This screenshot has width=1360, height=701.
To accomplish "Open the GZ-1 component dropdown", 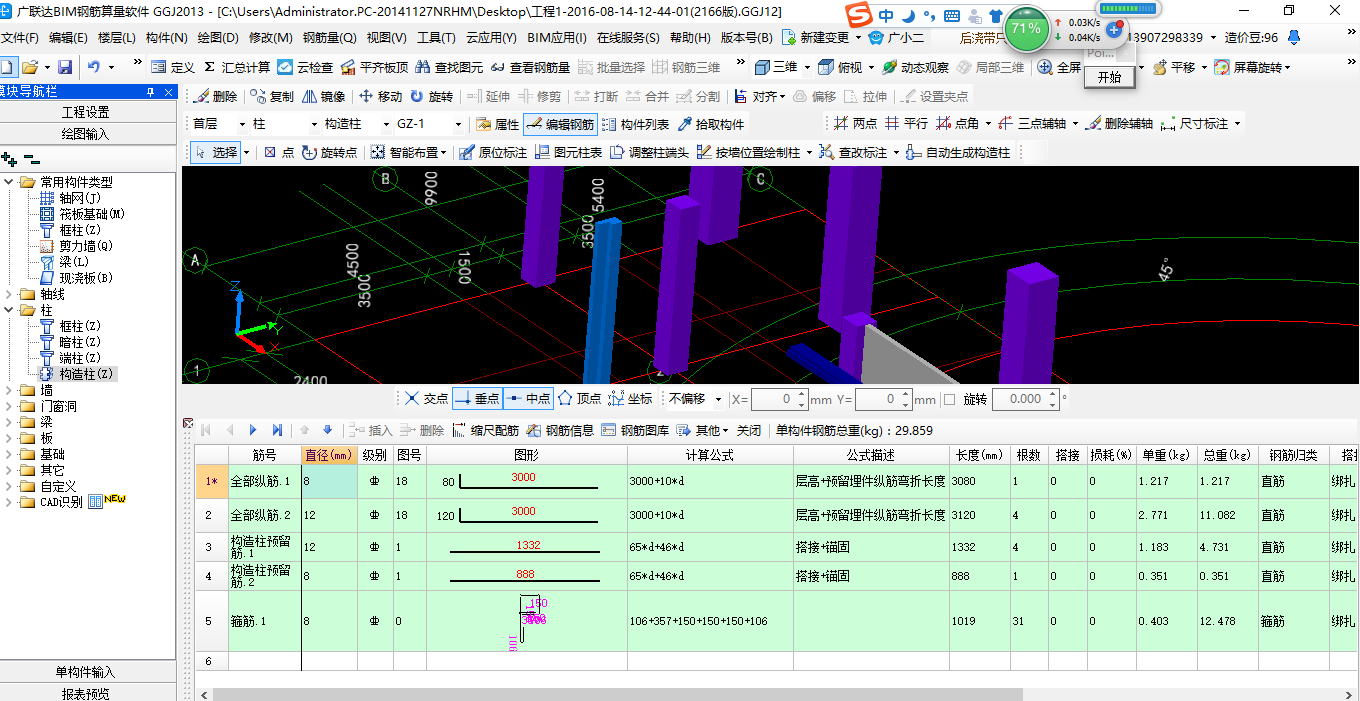I will tap(458, 125).
